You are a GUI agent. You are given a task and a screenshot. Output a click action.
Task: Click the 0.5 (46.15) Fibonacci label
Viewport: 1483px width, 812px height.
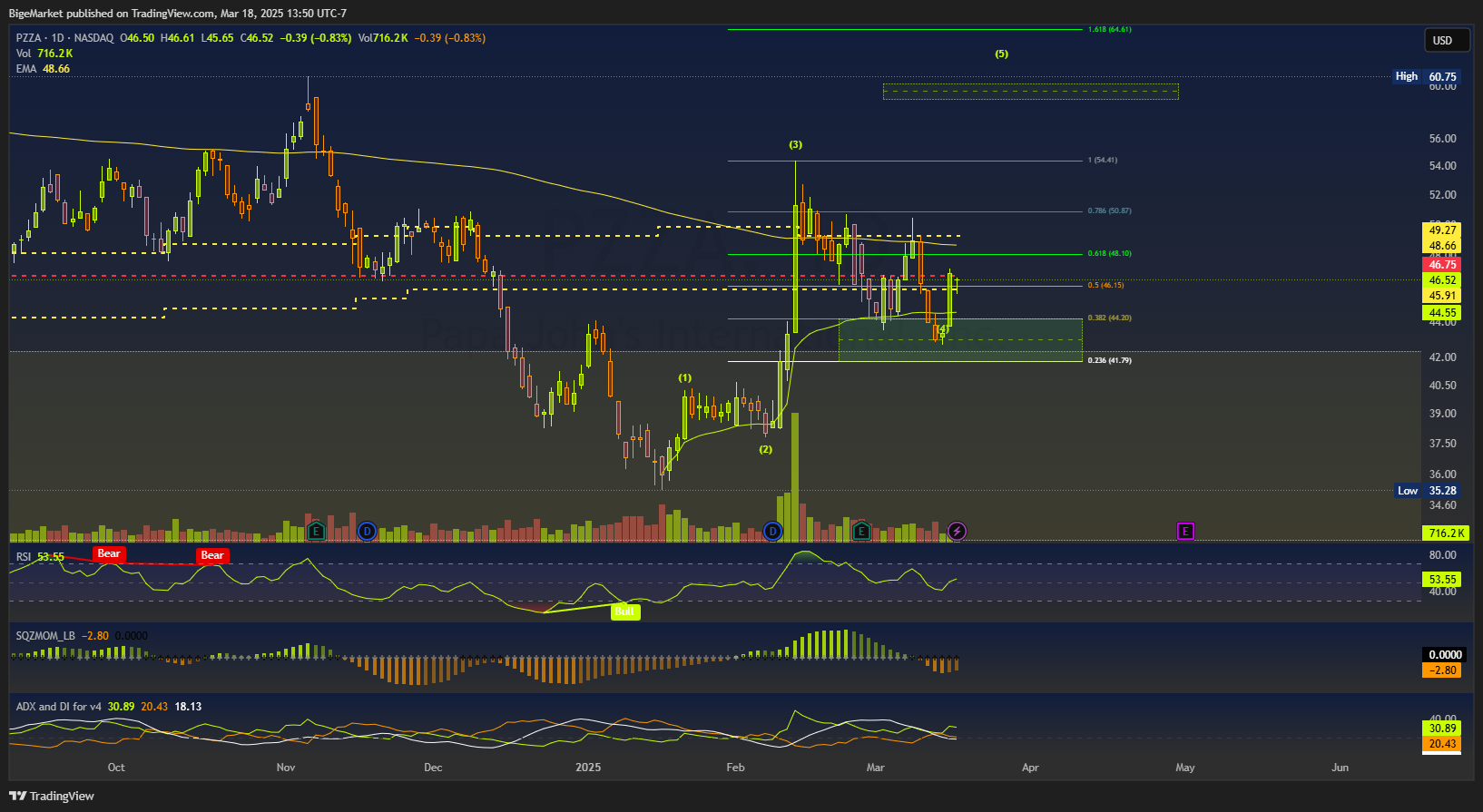coord(1105,285)
